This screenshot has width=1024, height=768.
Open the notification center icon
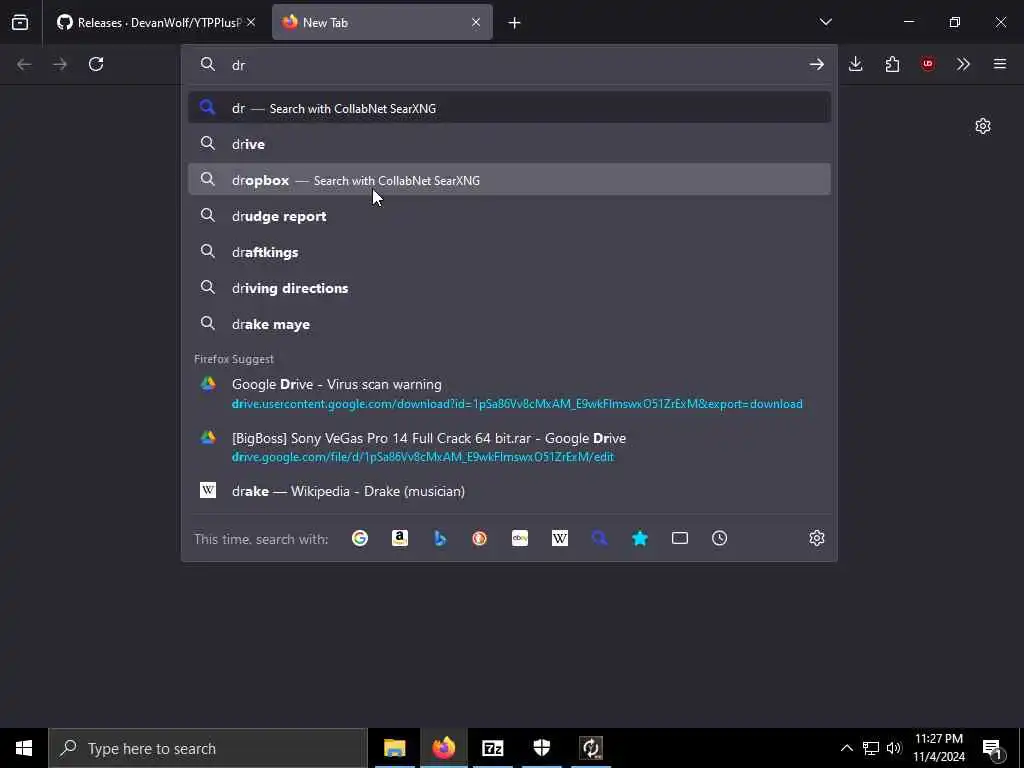coord(993,748)
